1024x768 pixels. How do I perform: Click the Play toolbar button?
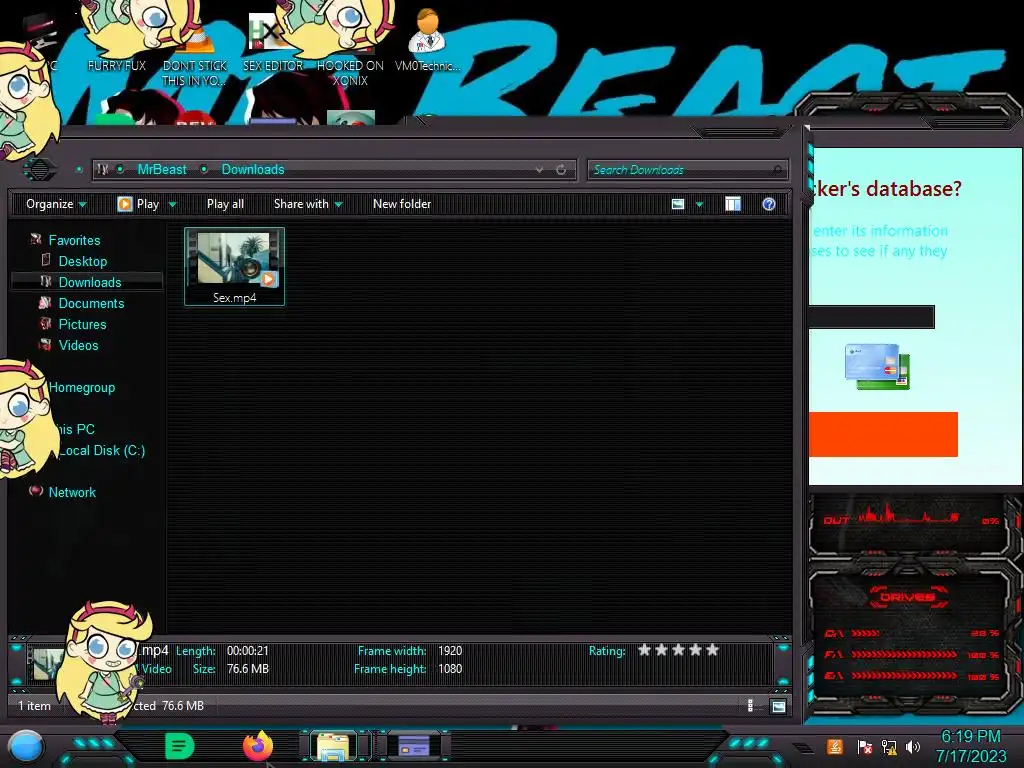click(138, 204)
